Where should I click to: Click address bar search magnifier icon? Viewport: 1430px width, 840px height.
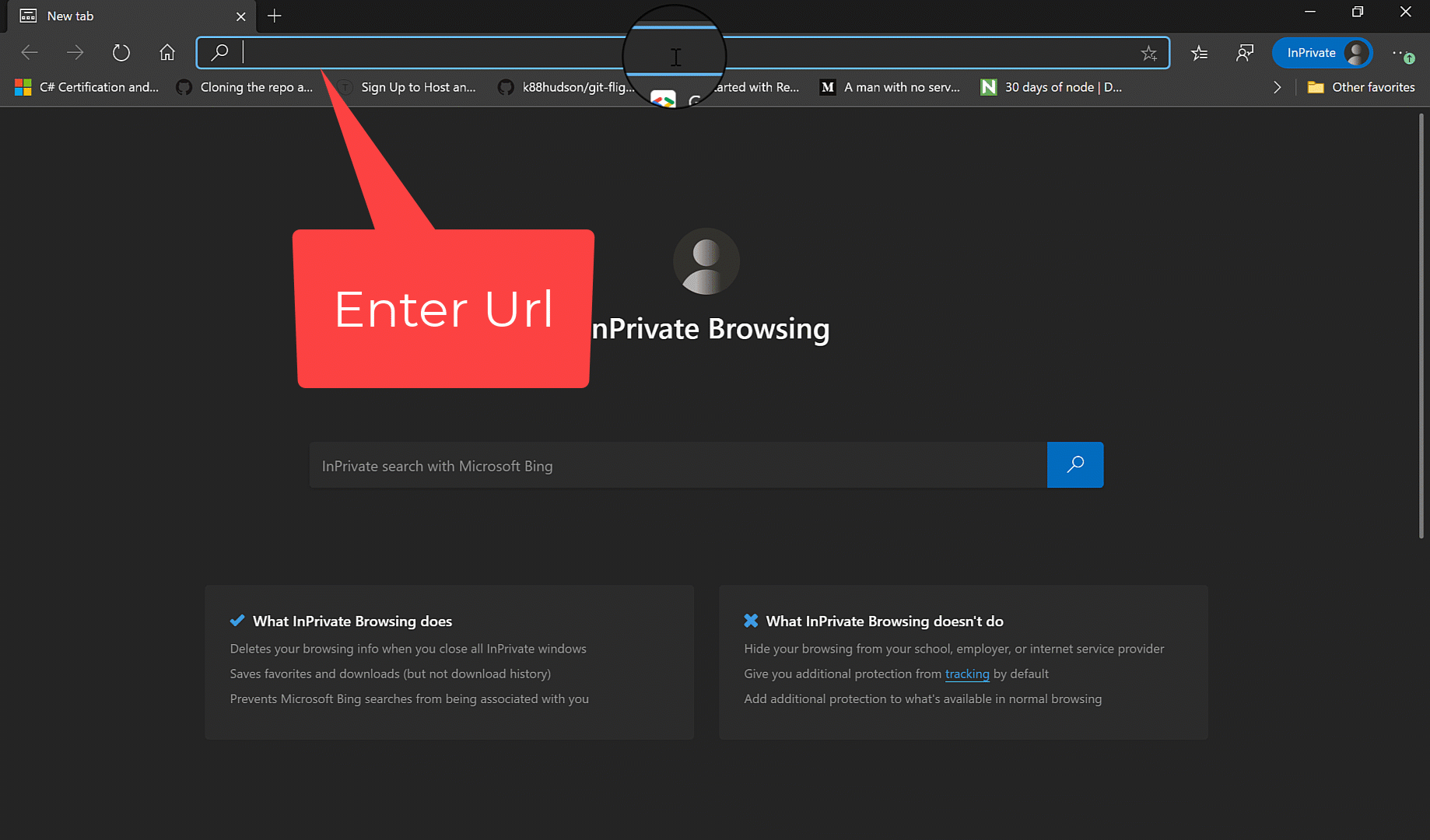tap(219, 52)
